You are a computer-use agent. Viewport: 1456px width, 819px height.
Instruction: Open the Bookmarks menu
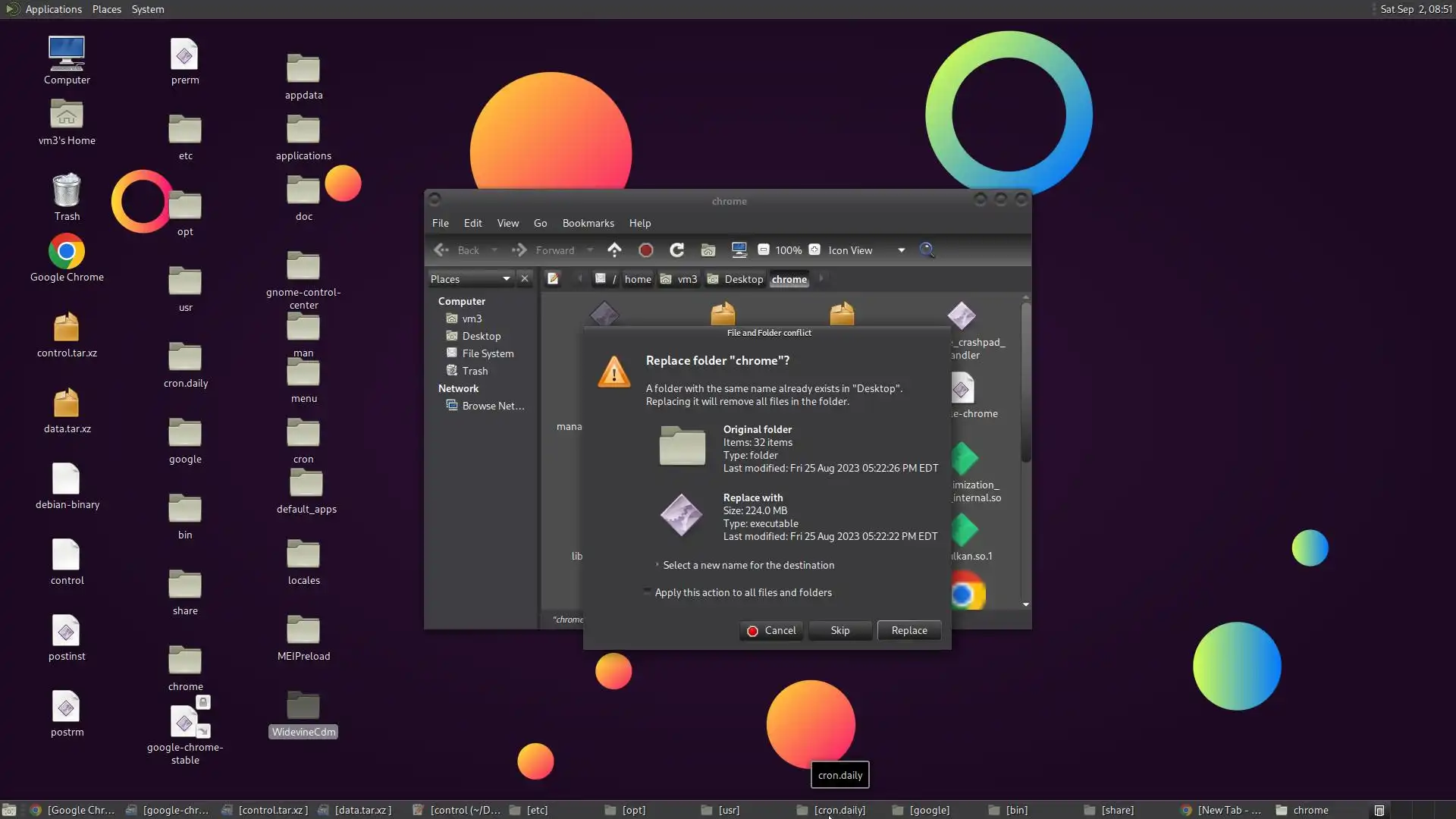tap(588, 223)
